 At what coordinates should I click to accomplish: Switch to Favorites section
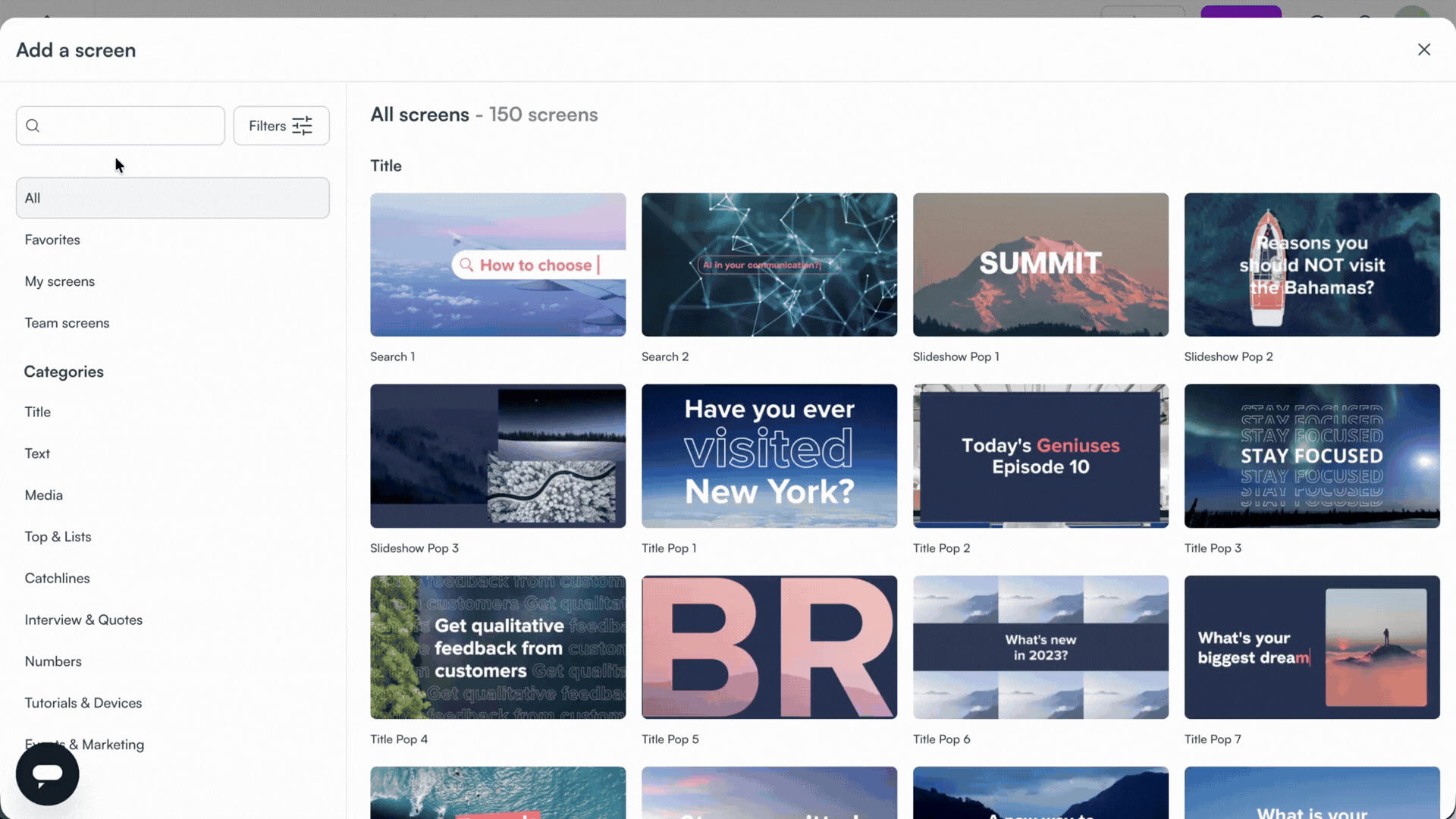click(52, 240)
